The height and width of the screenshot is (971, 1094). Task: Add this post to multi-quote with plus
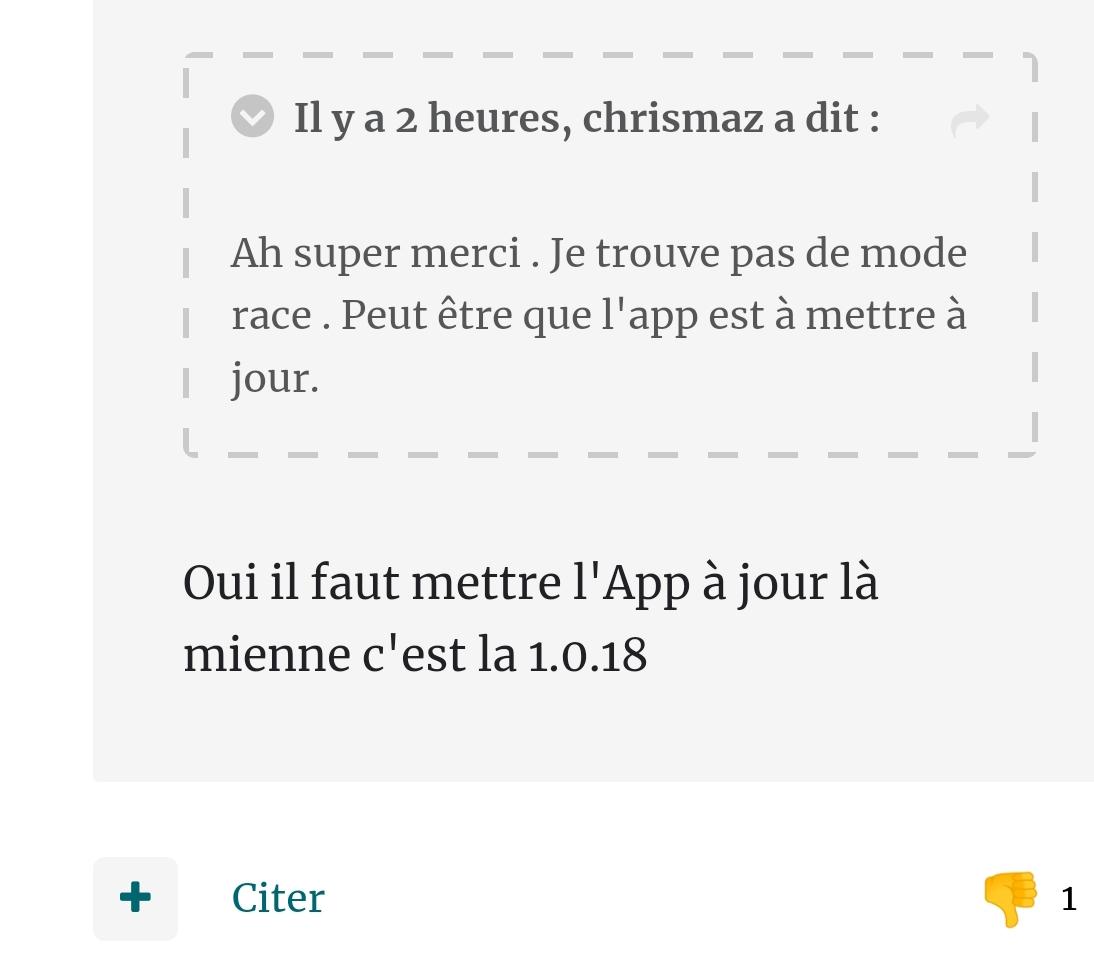point(135,898)
